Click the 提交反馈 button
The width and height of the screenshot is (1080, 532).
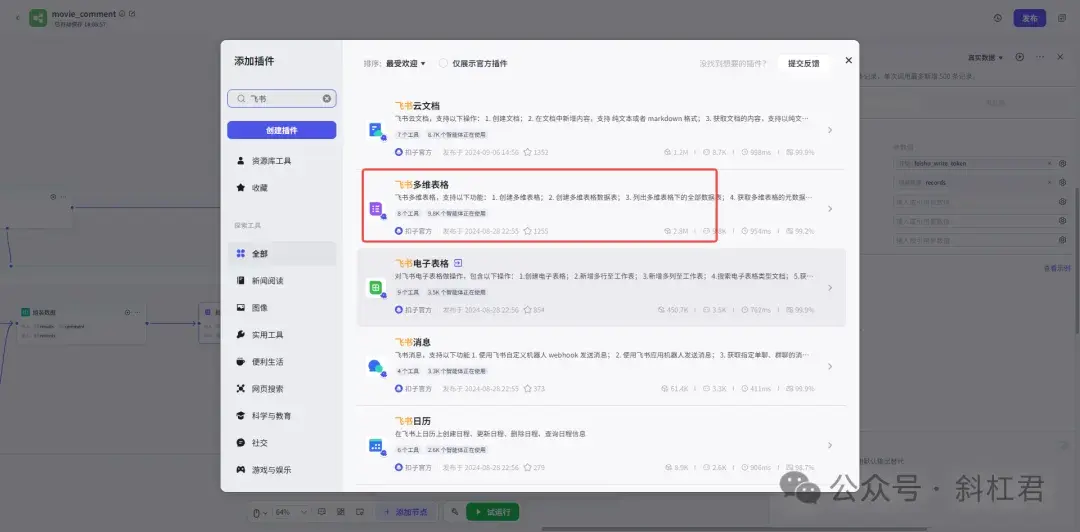coord(804,63)
